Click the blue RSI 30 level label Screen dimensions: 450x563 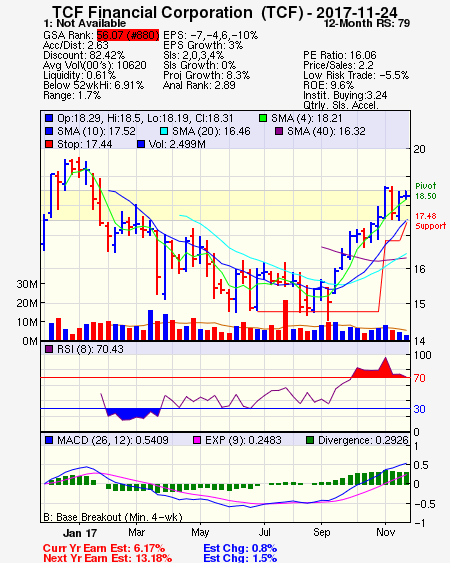tap(419, 409)
